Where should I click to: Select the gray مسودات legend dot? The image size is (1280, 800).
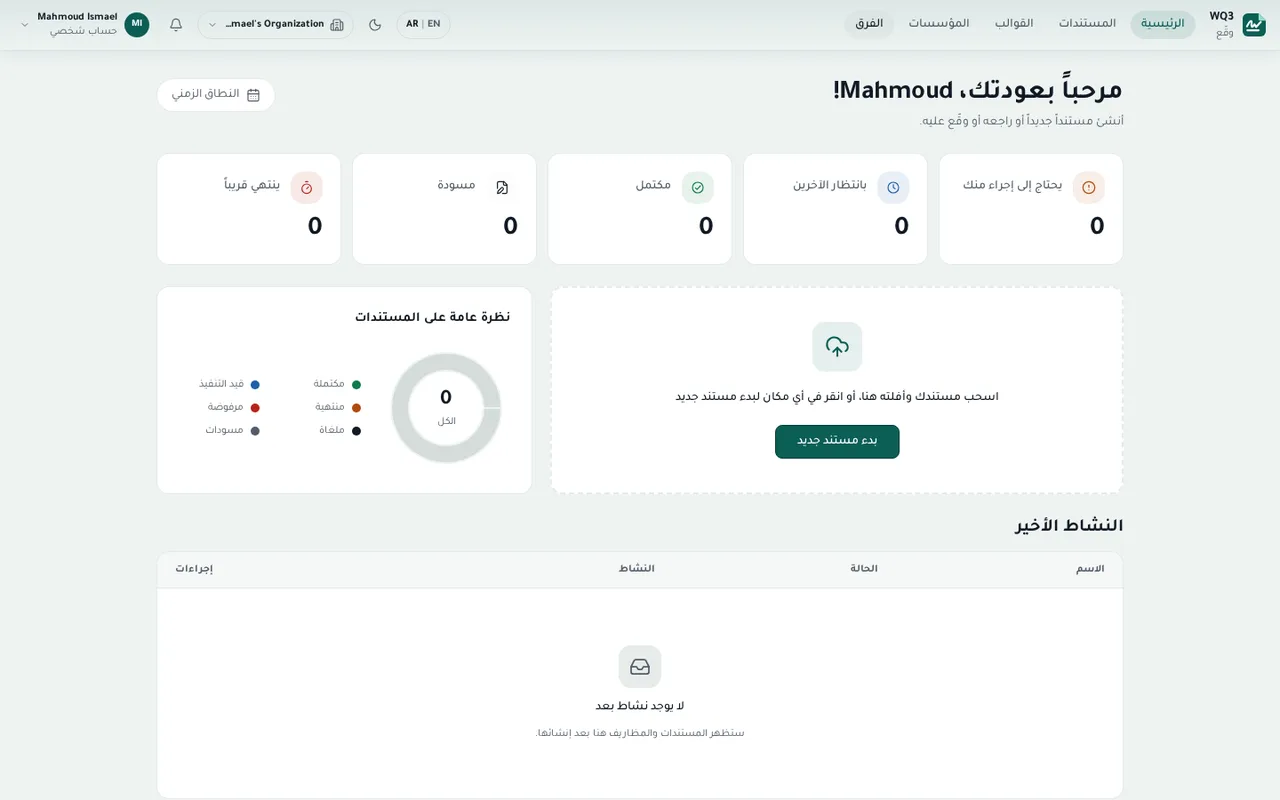pos(255,430)
